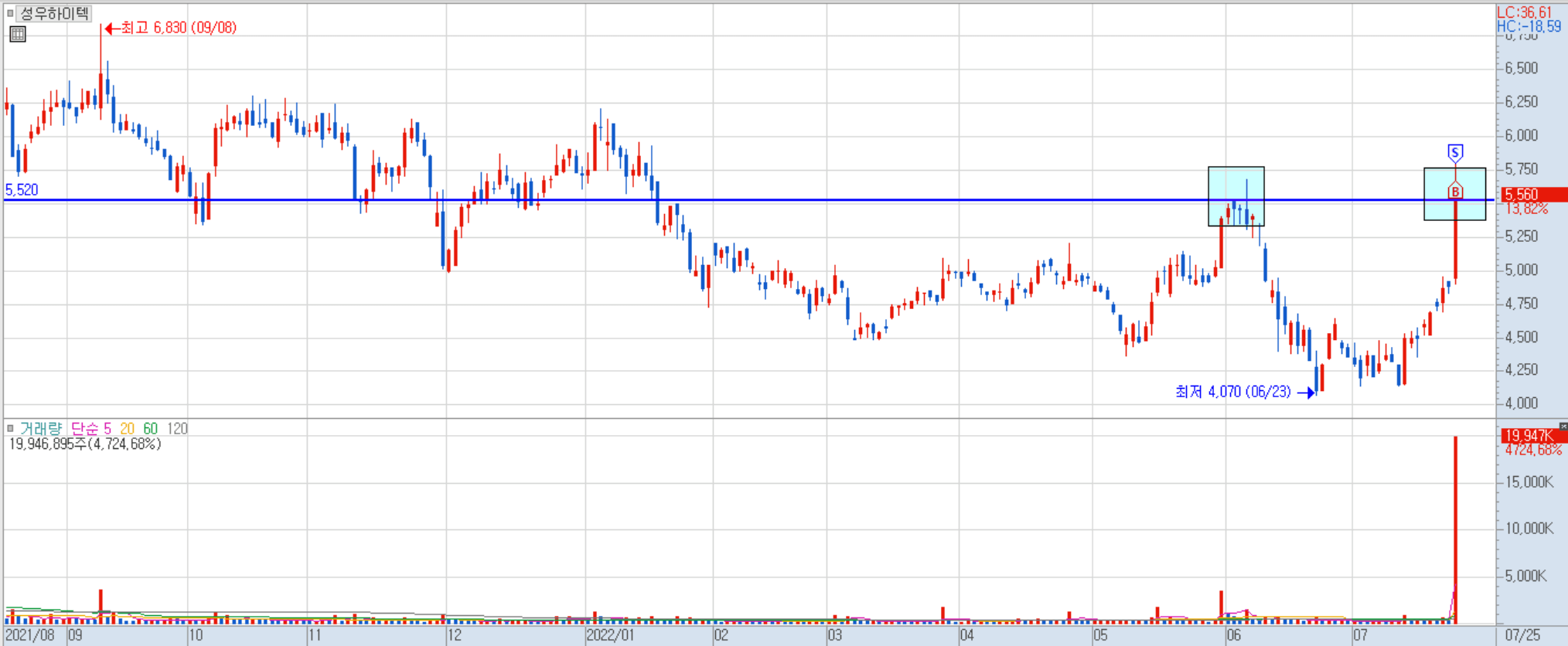Viewport: 1568px width, 646px height.
Task: Click the 거래량 indicator label
Action: [40, 428]
